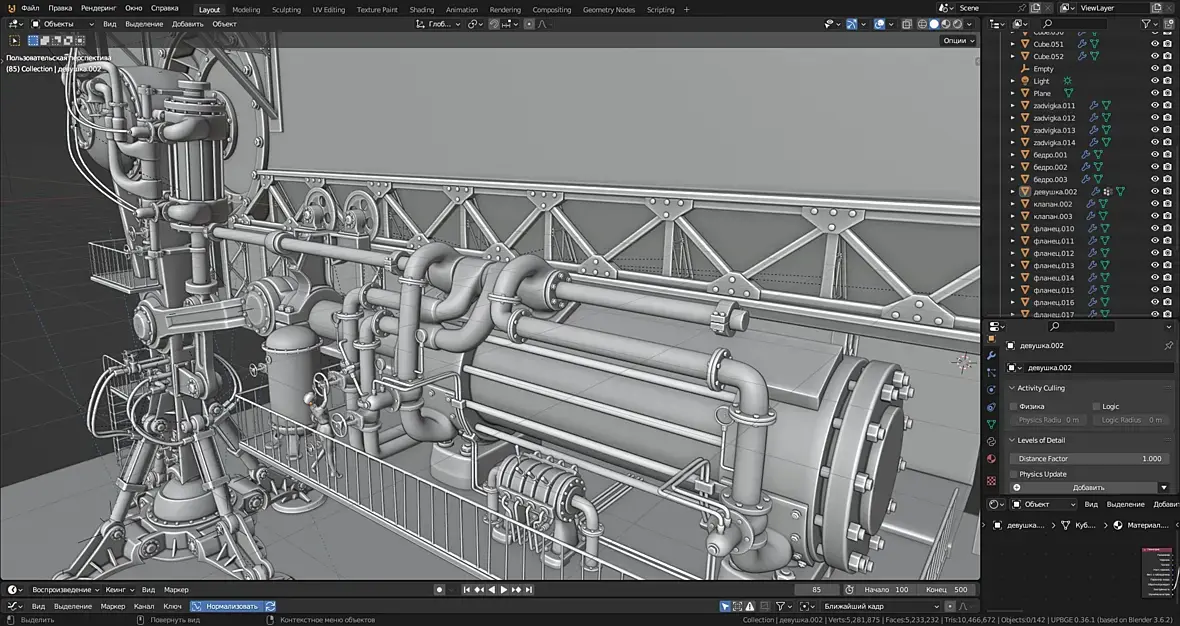The height and width of the screenshot is (626, 1180).
Task: Enable the Physics Update checkbox
Action: click(x=1013, y=474)
